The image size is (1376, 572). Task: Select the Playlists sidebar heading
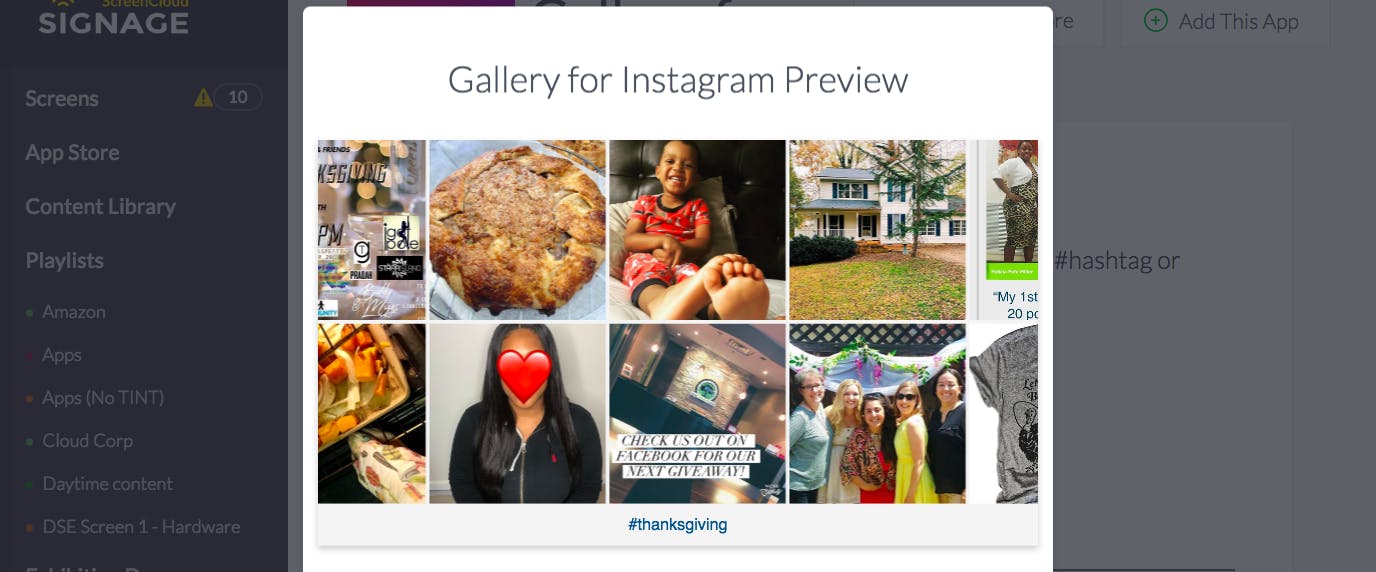pos(64,260)
